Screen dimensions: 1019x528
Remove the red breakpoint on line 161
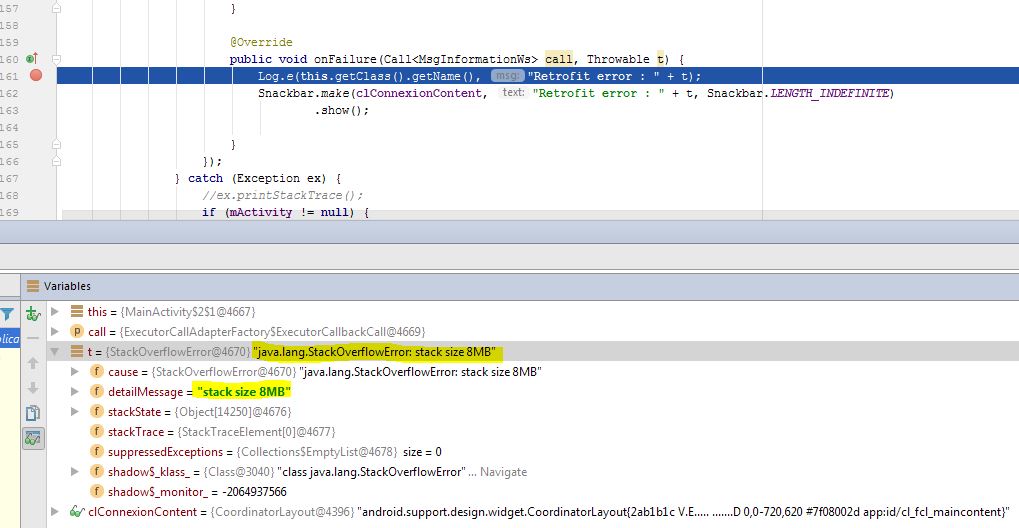point(36,75)
